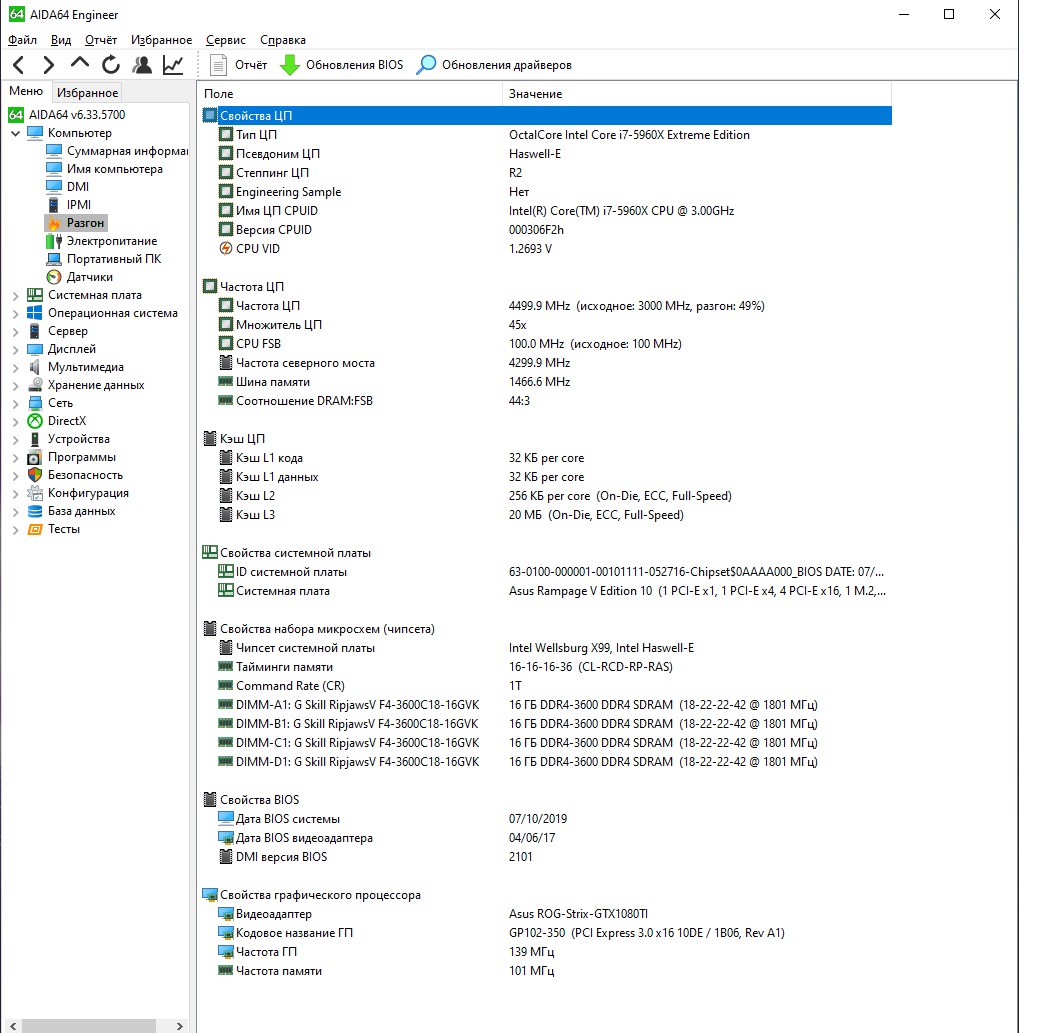Click the База данных database icon
1042x1033 pixels.
point(35,511)
